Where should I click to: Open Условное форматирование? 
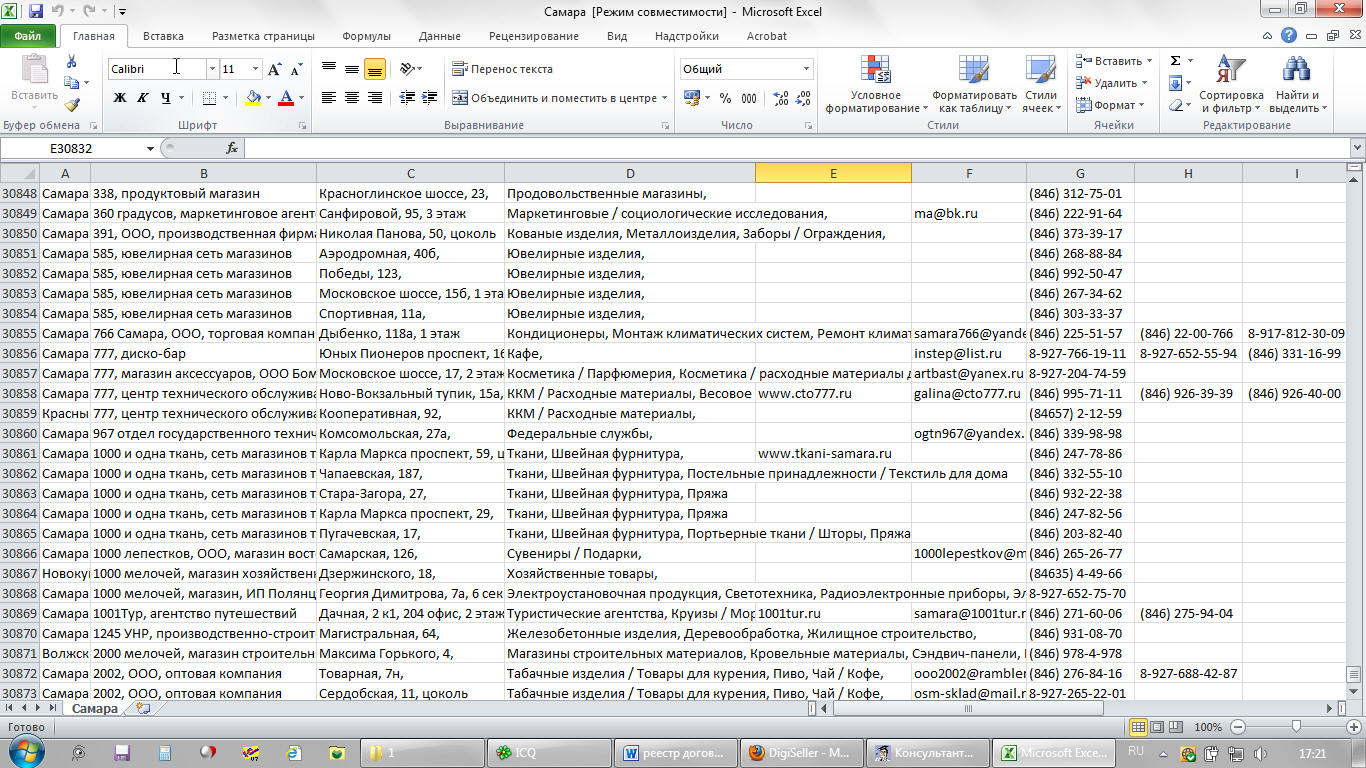pos(876,85)
